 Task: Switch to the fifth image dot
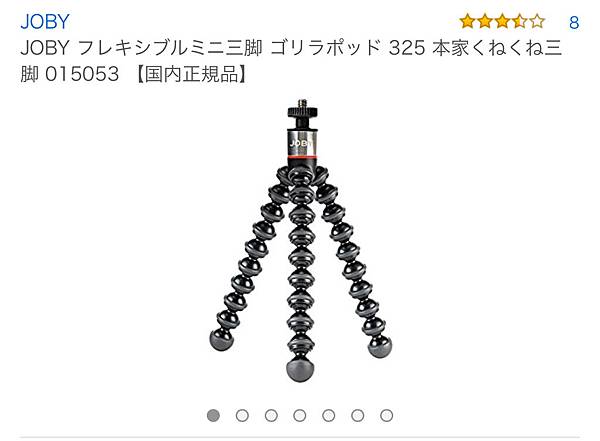tap(329, 415)
